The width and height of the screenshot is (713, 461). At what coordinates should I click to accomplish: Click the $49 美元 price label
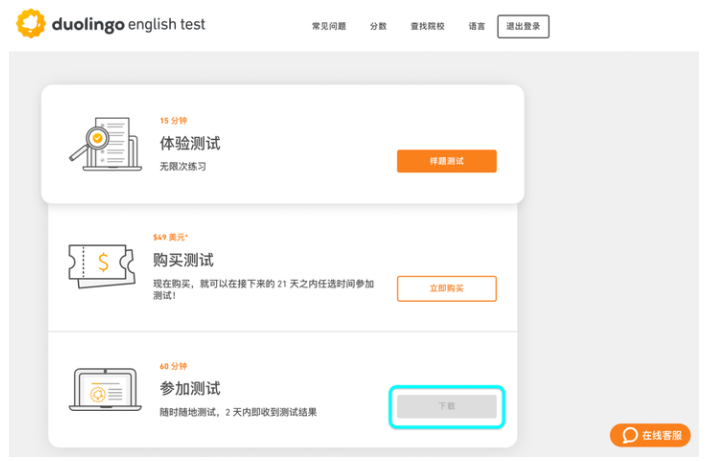coord(171,237)
